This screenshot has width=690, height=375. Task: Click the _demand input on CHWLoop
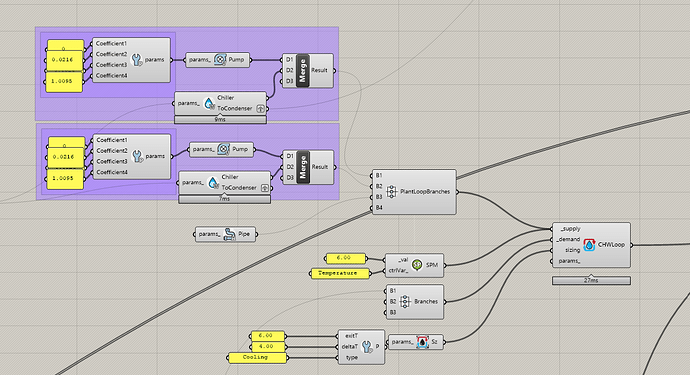pos(568,239)
